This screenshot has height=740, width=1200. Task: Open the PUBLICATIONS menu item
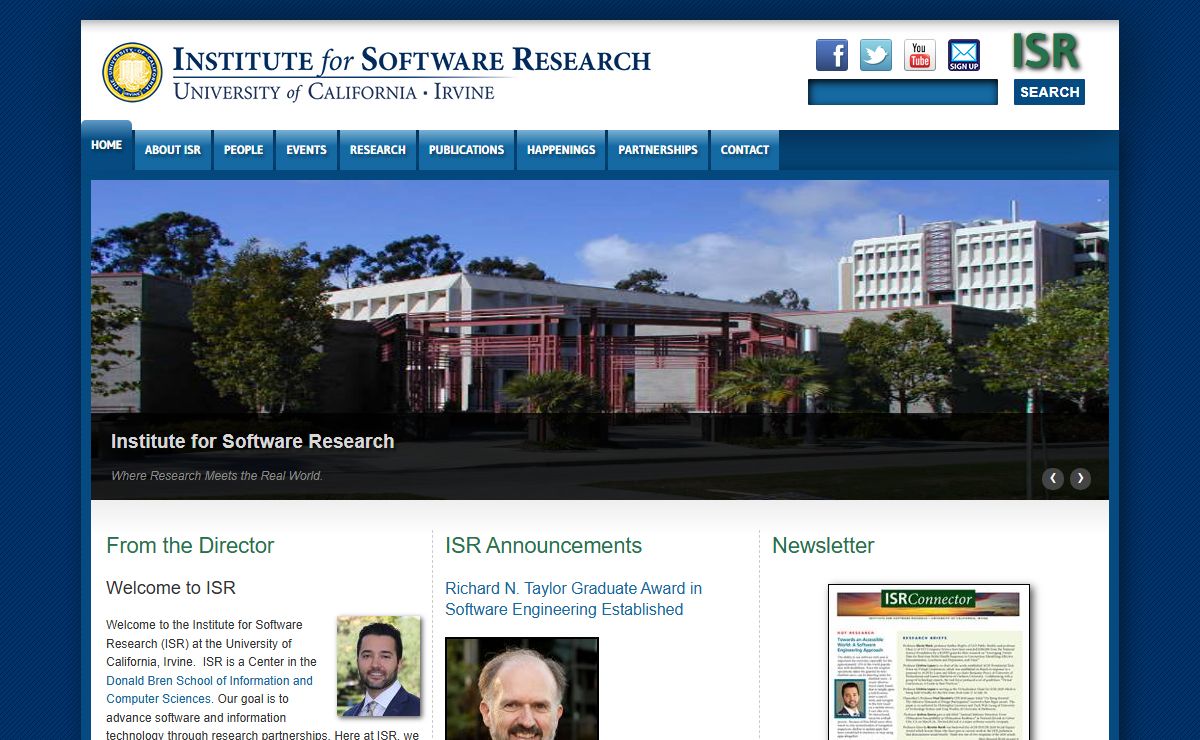pyautogui.click(x=466, y=150)
